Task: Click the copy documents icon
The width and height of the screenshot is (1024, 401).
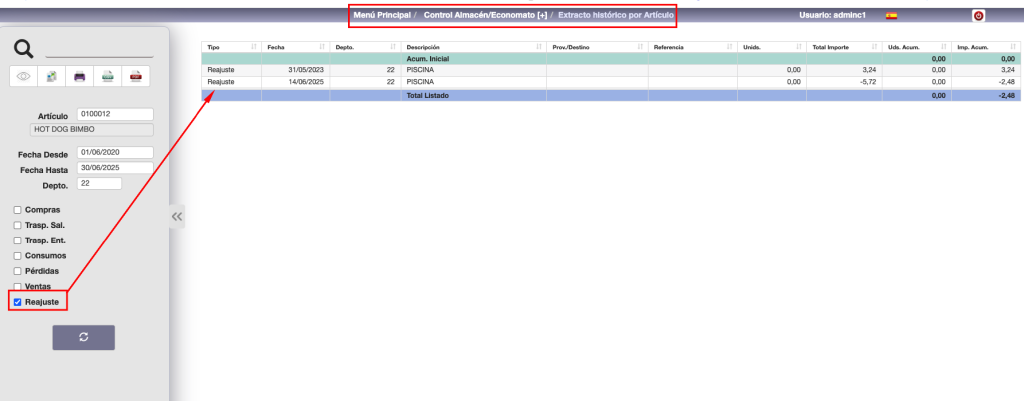Action: point(52,76)
